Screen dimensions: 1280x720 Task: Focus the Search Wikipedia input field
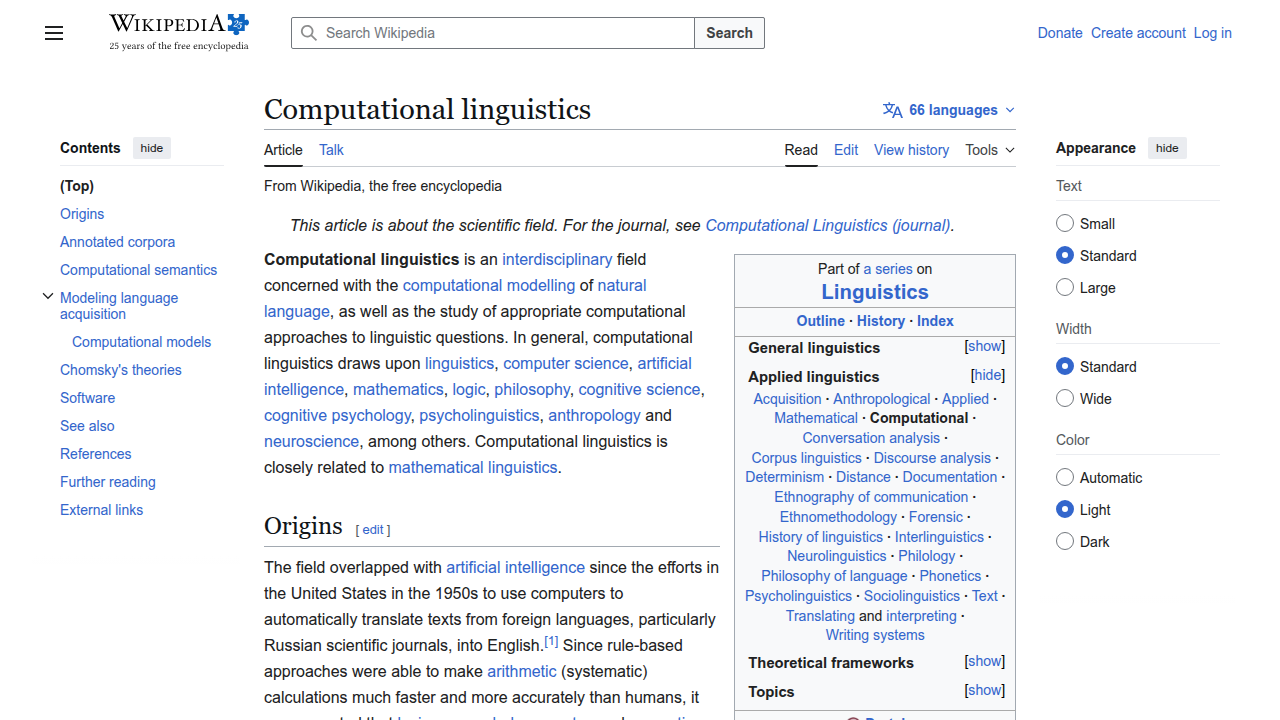click(x=493, y=33)
